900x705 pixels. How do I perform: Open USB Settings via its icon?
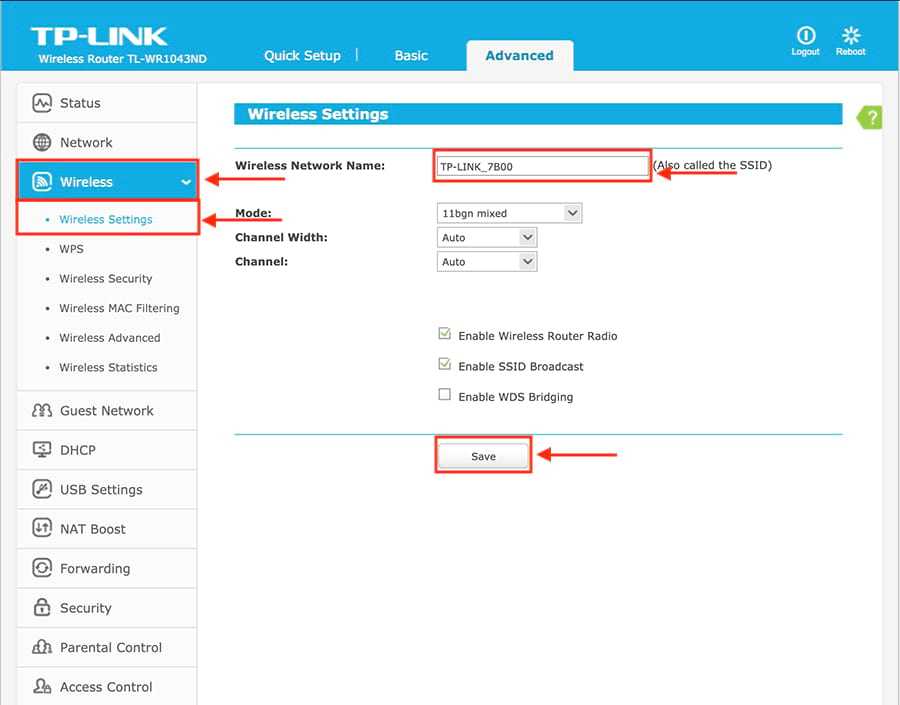(42, 489)
